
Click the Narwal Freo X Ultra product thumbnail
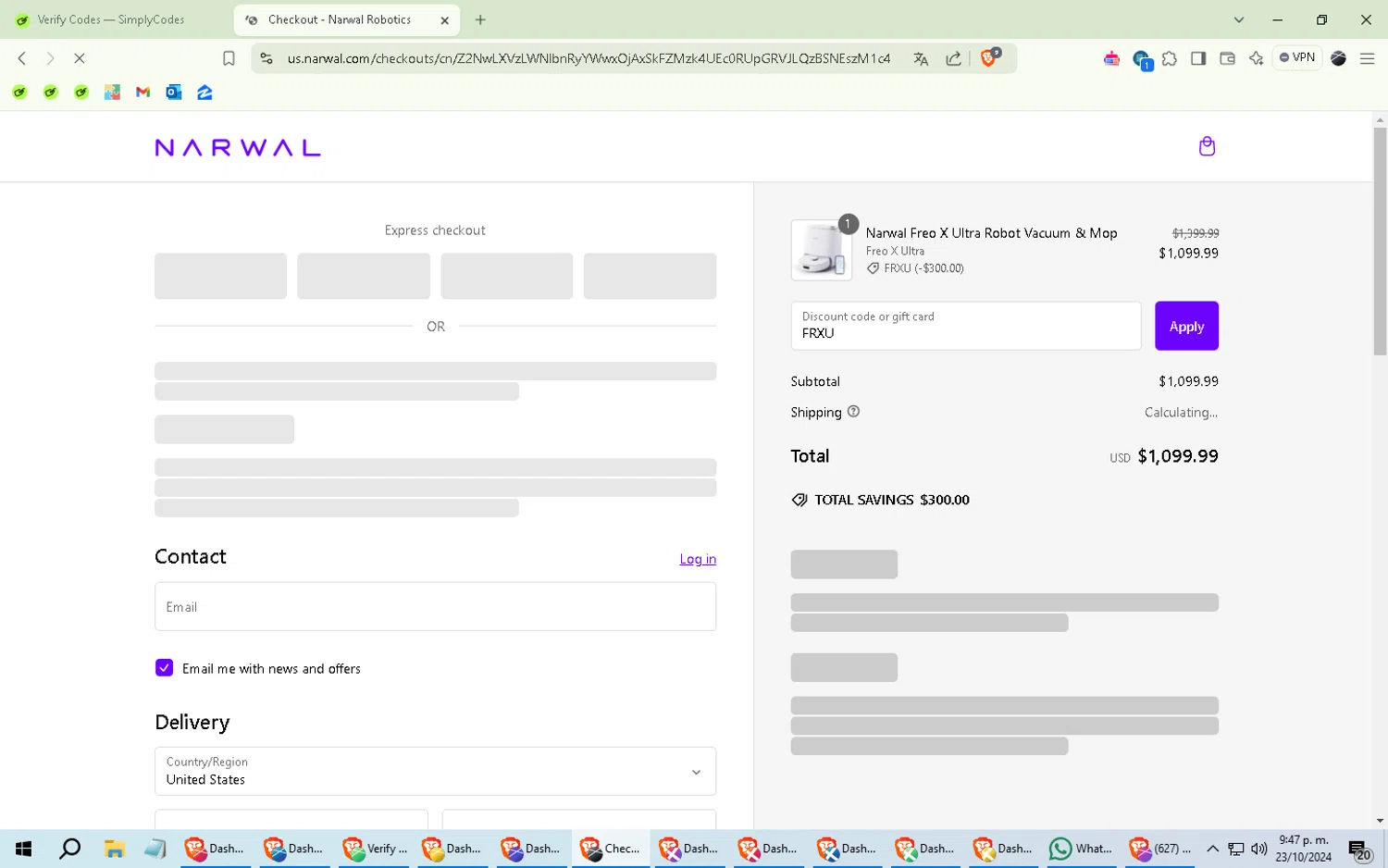click(x=821, y=250)
